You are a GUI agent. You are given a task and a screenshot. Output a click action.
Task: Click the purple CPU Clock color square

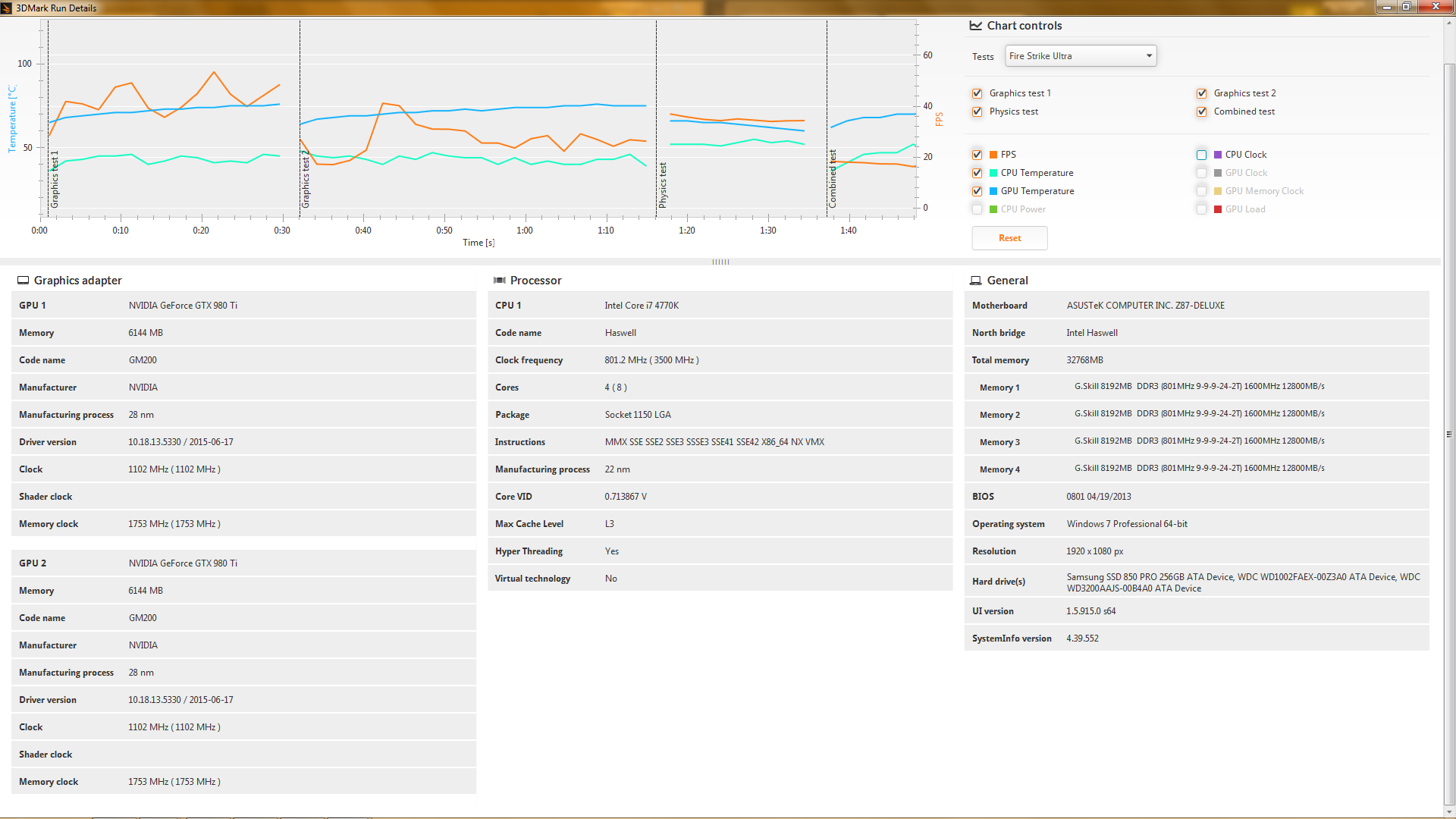click(1218, 155)
